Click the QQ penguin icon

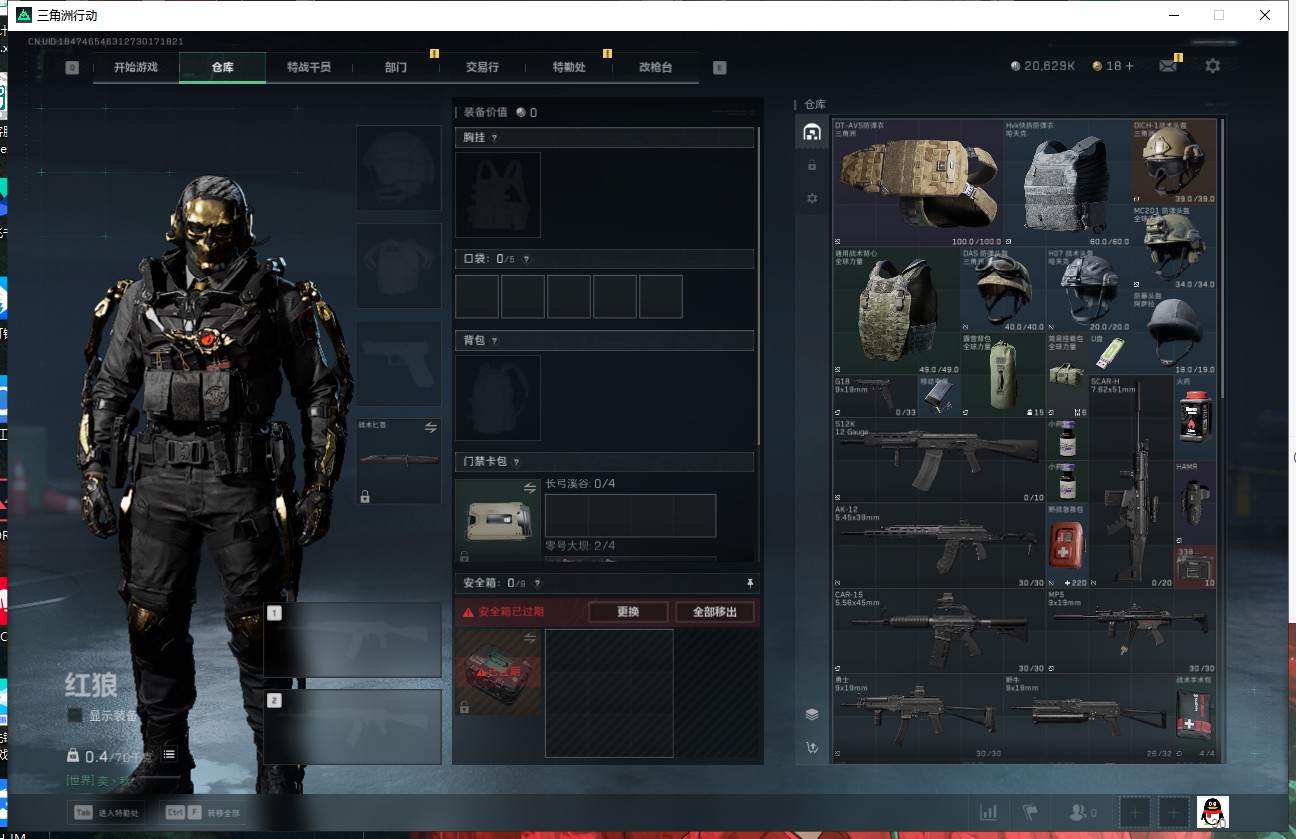pyautogui.click(x=1213, y=812)
